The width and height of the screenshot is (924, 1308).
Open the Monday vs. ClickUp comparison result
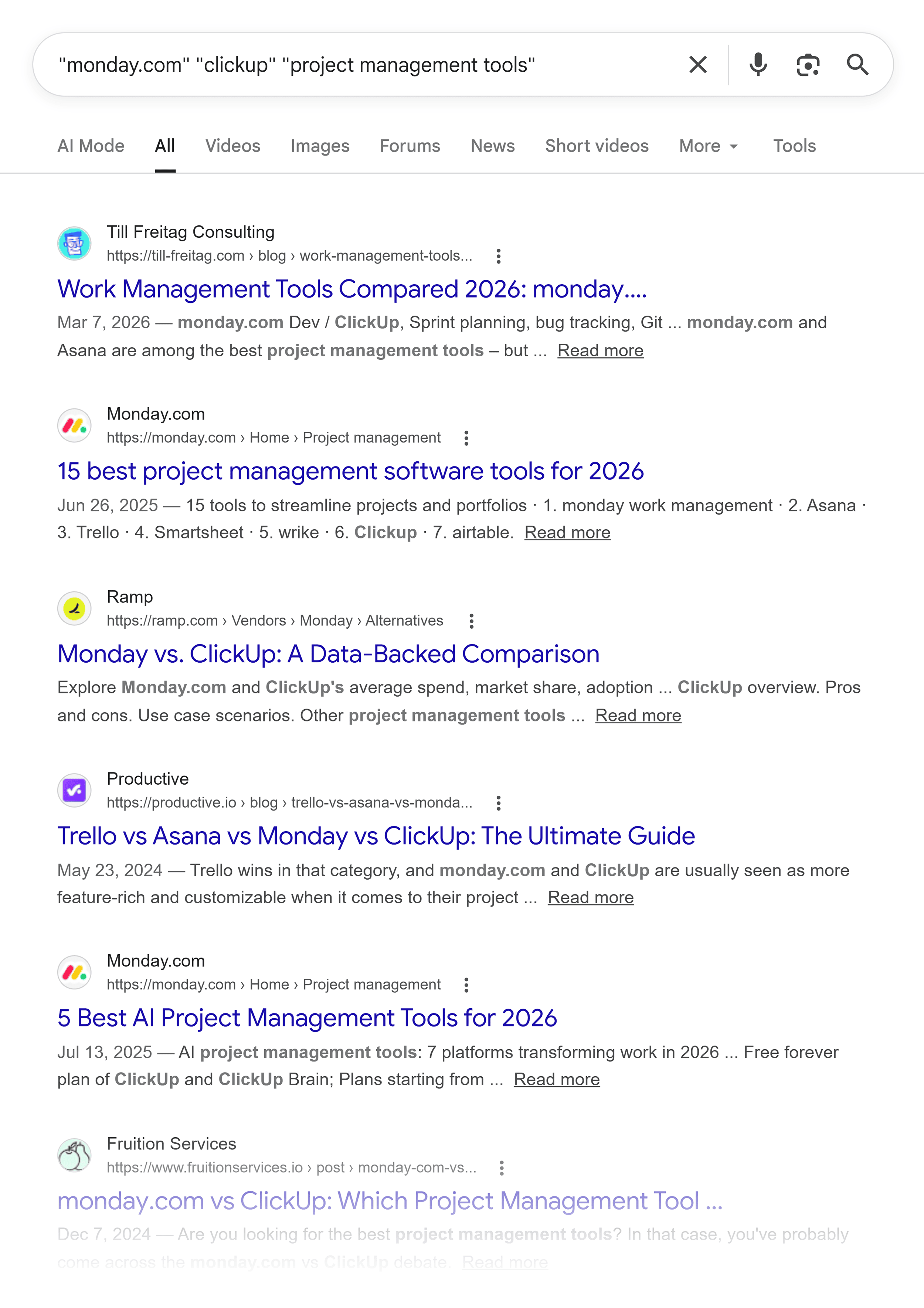tap(328, 654)
